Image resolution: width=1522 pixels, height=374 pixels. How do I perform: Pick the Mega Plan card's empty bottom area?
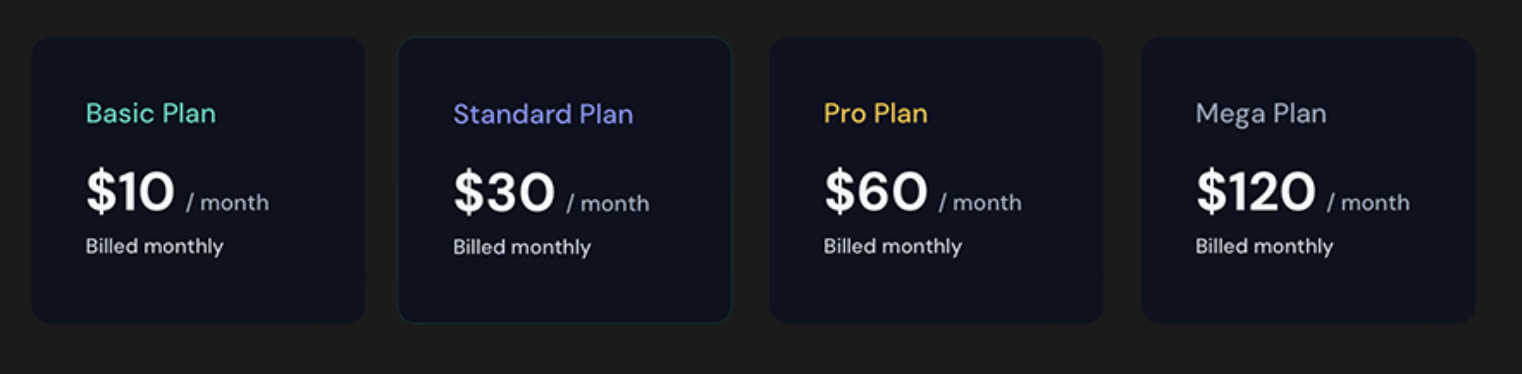[1308, 292]
